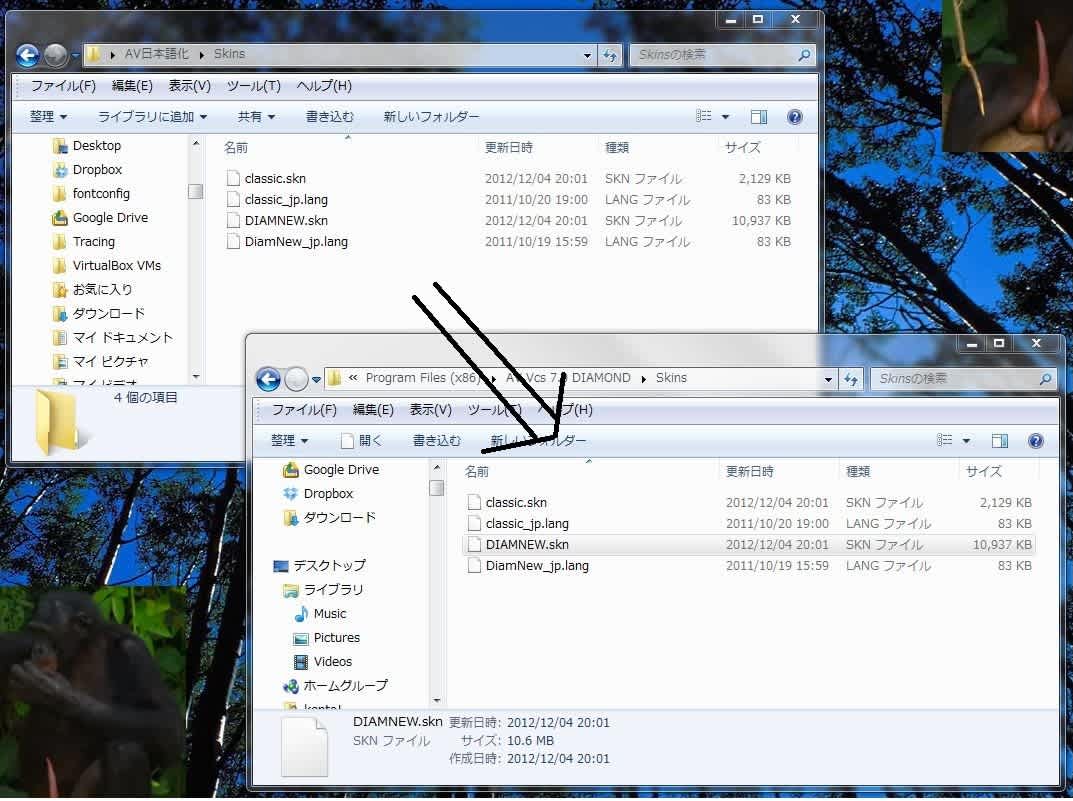The image size is (1073, 801).
Task: Select Dropbox in the bottom window's favorites
Action: (328, 494)
